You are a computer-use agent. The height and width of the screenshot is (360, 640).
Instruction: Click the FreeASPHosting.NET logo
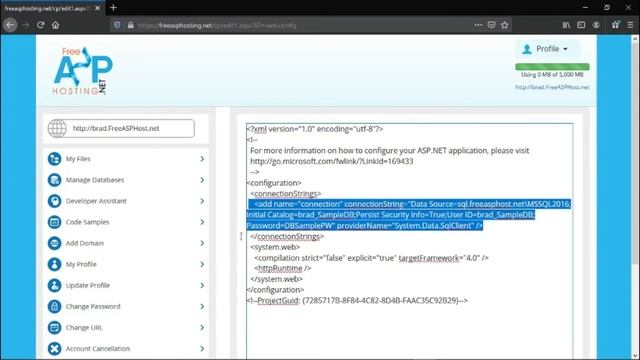click(82, 71)
